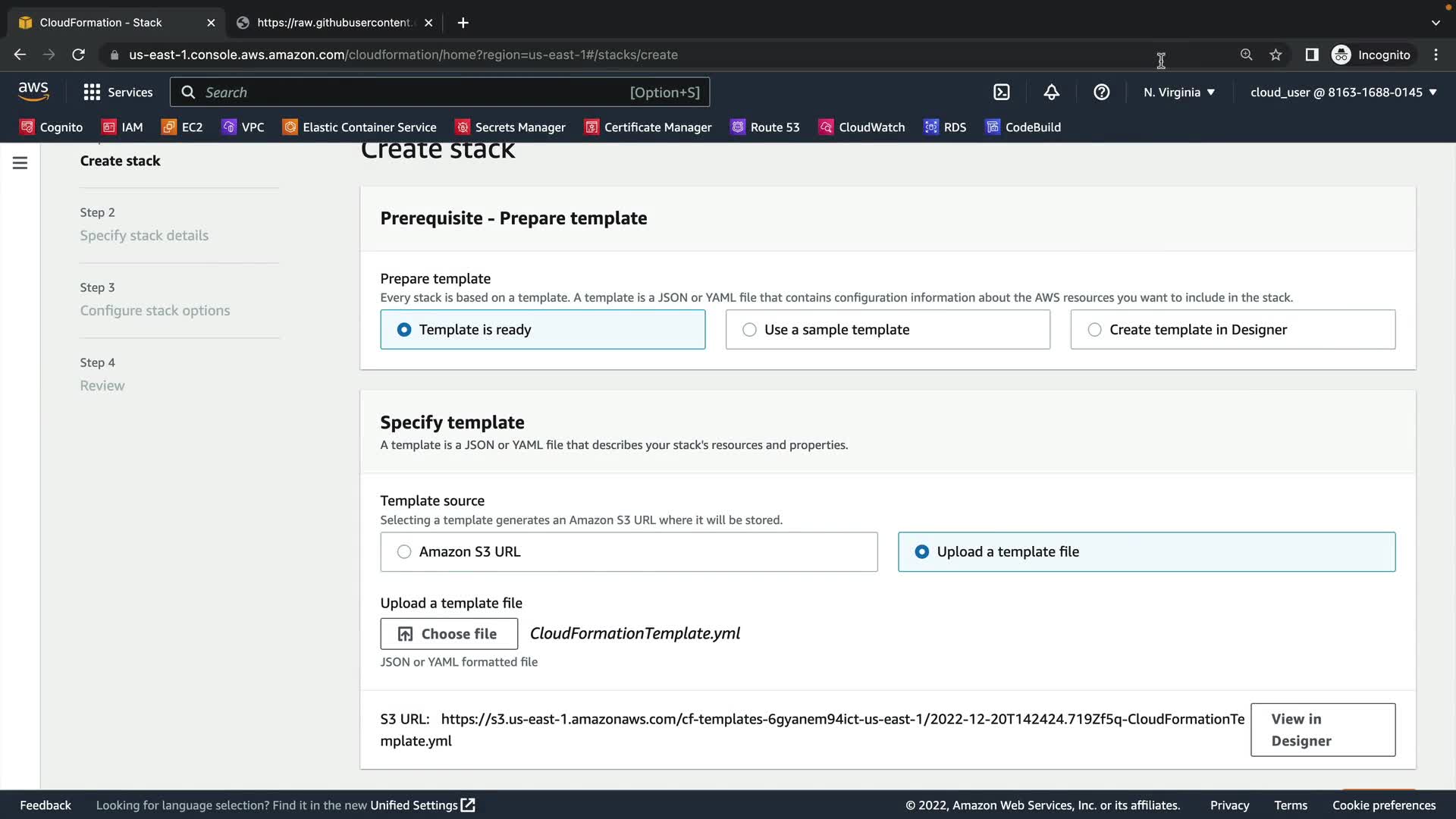Toggle the hamburger side navigation icon
Screen dimensions: 1456x819
coord(20,163)
